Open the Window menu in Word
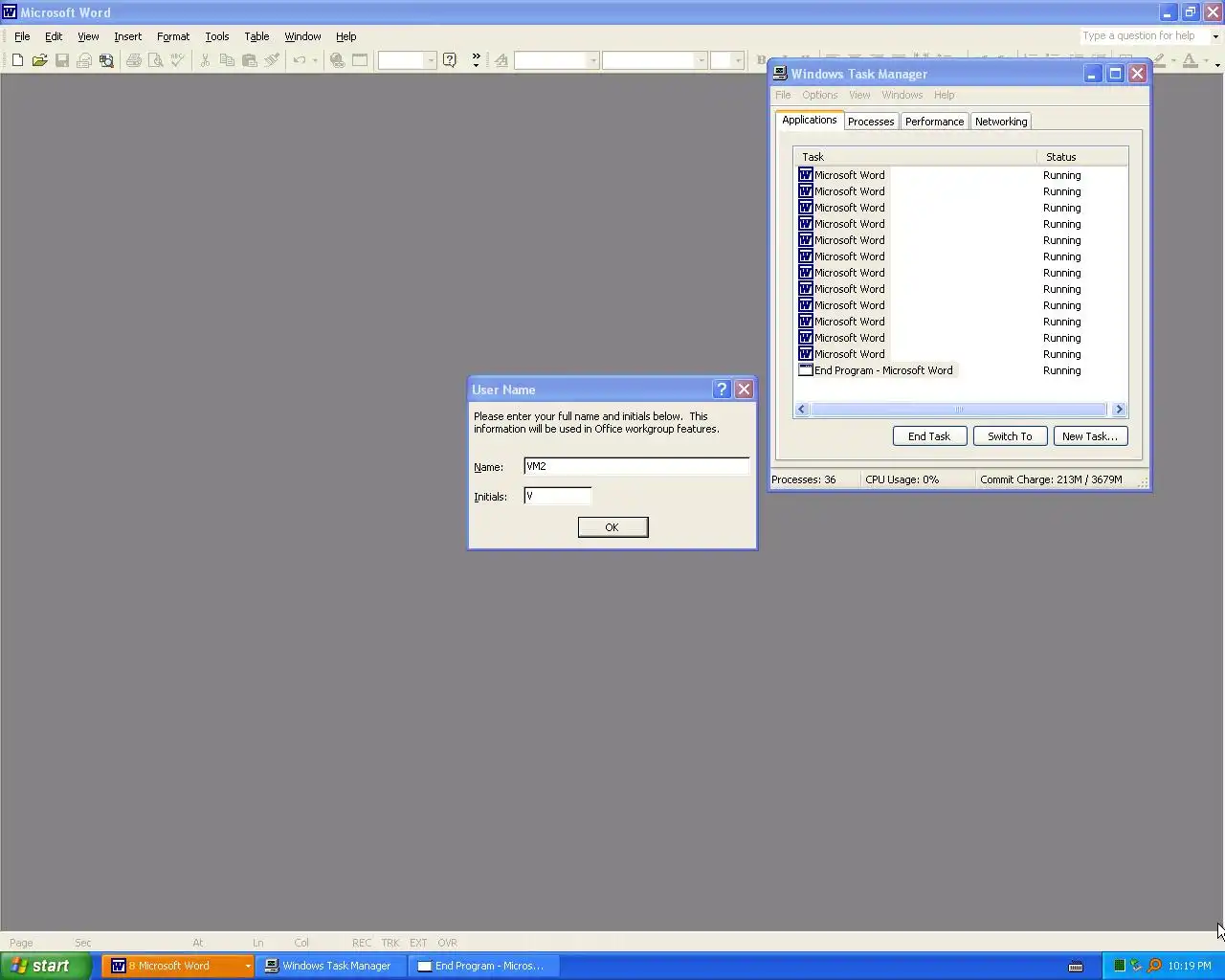 pyautogui.click(x=302, y=36)
